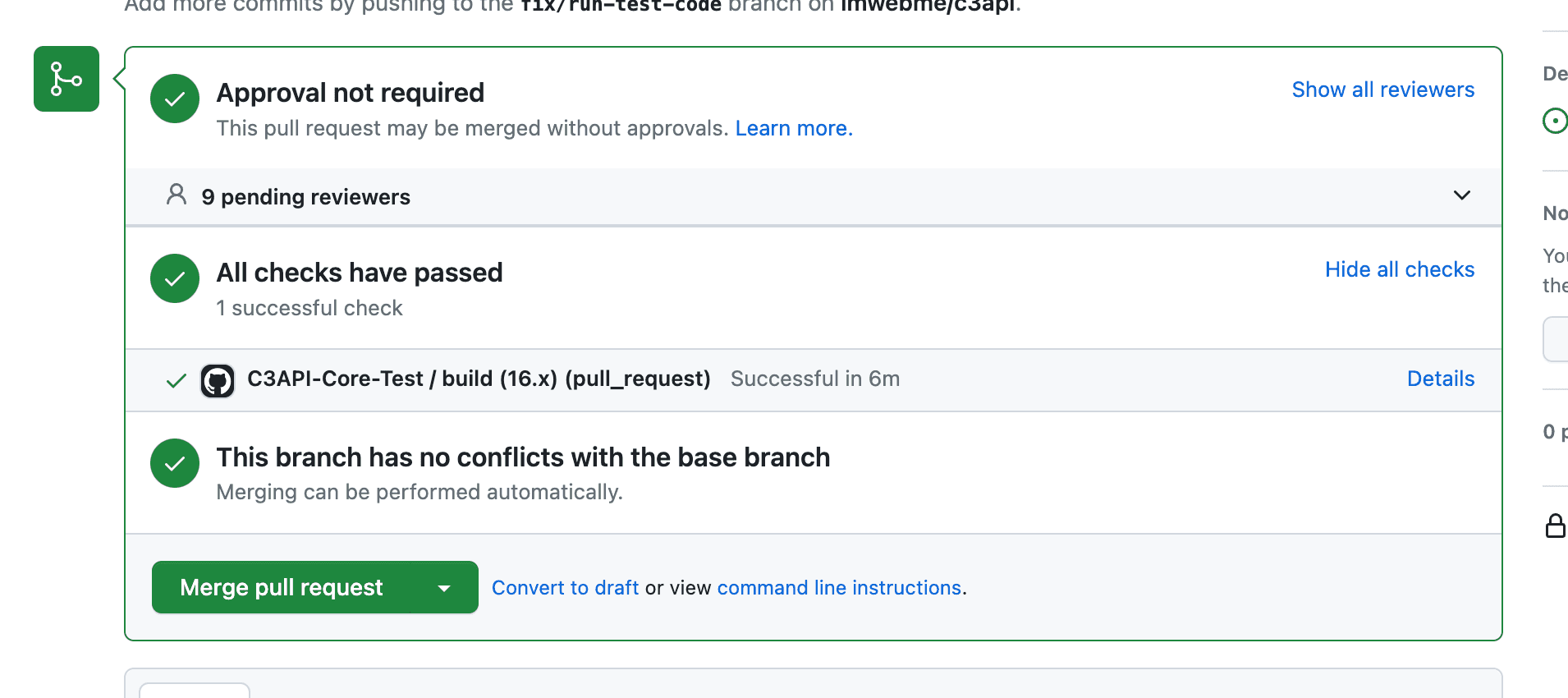Click the GitHub Actions avatar icon
This screenshot has width=1568, height=698.
(218, 381)
